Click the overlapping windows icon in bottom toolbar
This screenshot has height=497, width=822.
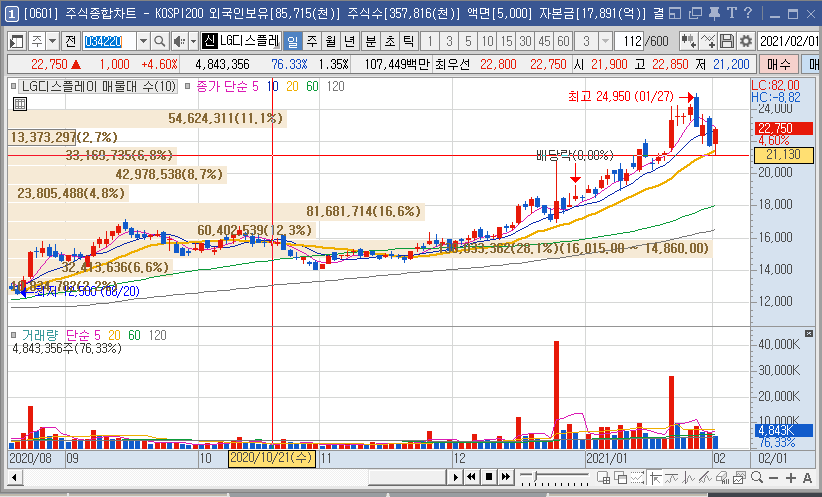click(x=620, y=477)
